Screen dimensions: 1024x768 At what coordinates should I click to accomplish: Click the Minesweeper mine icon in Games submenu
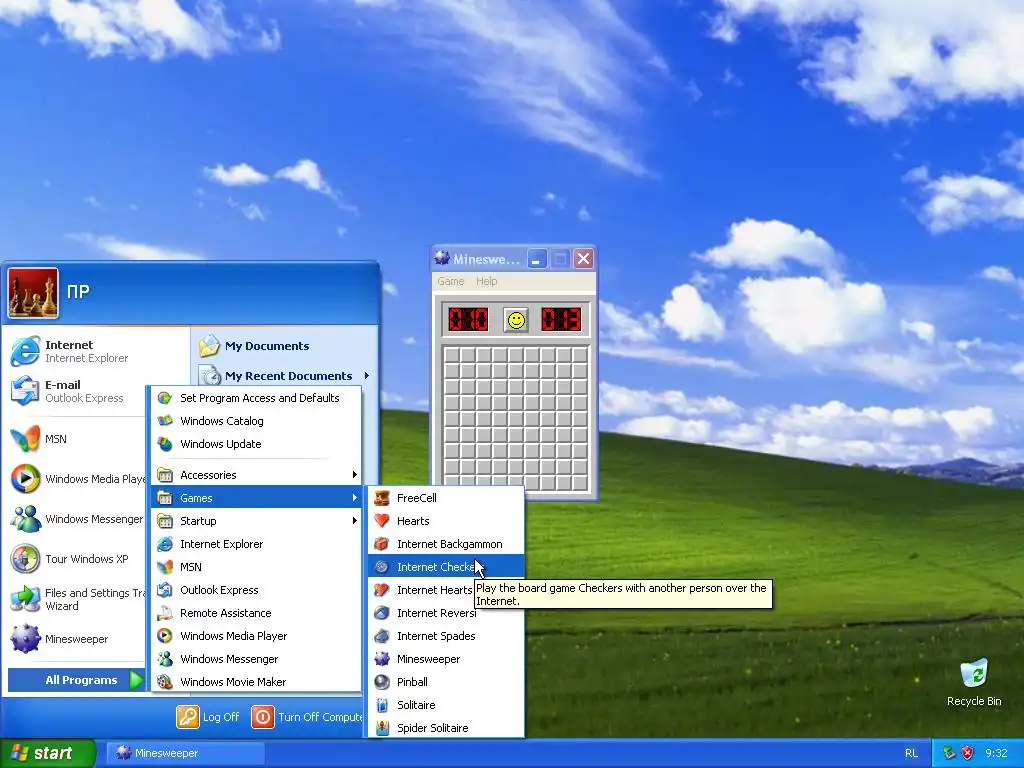tap(382, 659)
